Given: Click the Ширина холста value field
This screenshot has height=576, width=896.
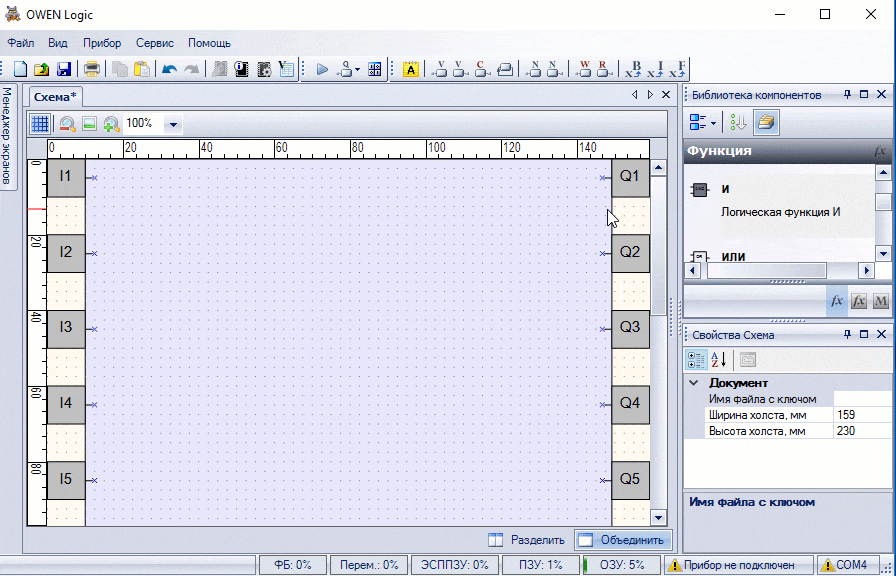Looking at the screenshot, I should pyautogui.click(x=860, y=415).
